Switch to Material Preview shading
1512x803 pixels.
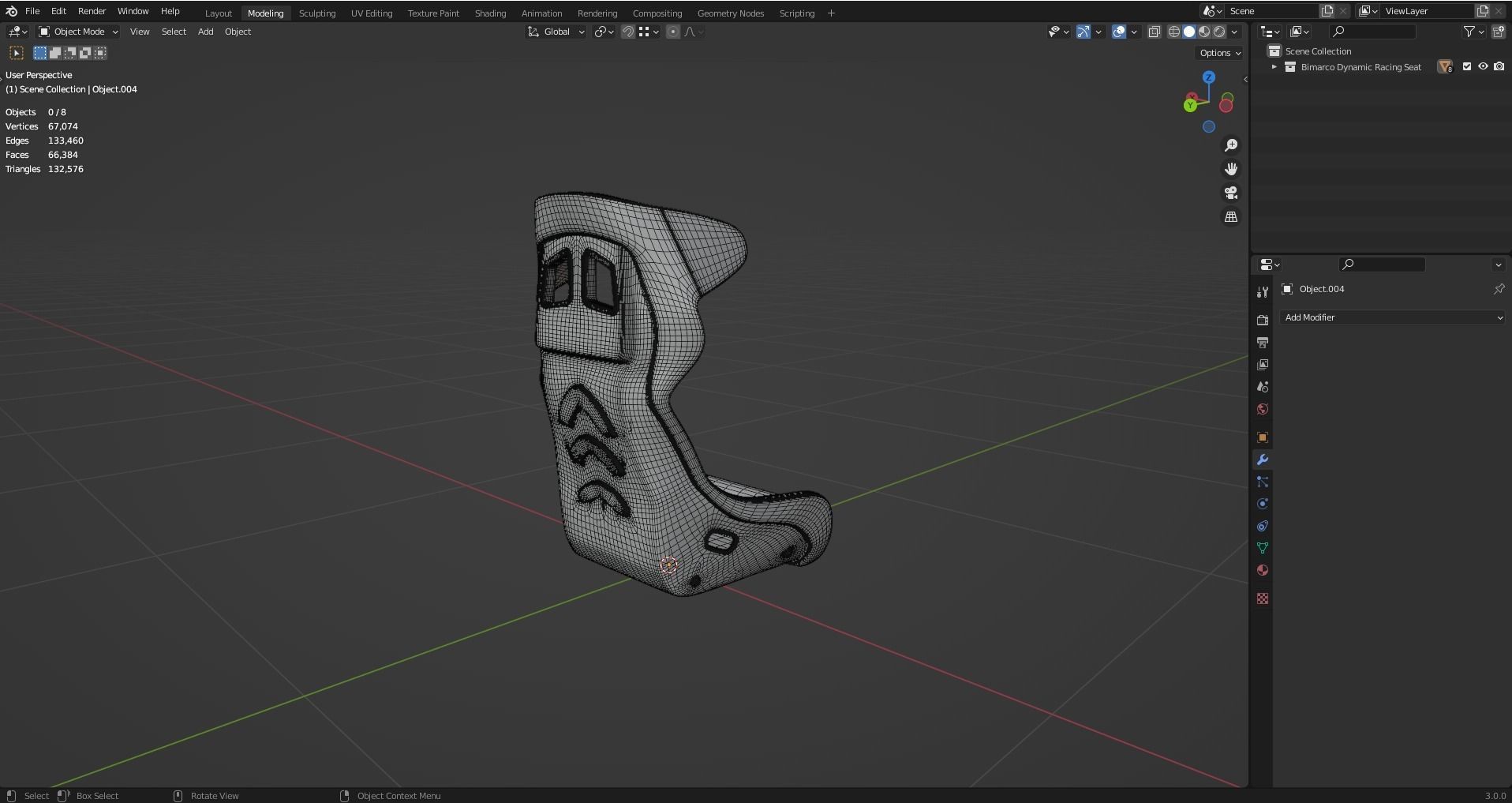1204,32
